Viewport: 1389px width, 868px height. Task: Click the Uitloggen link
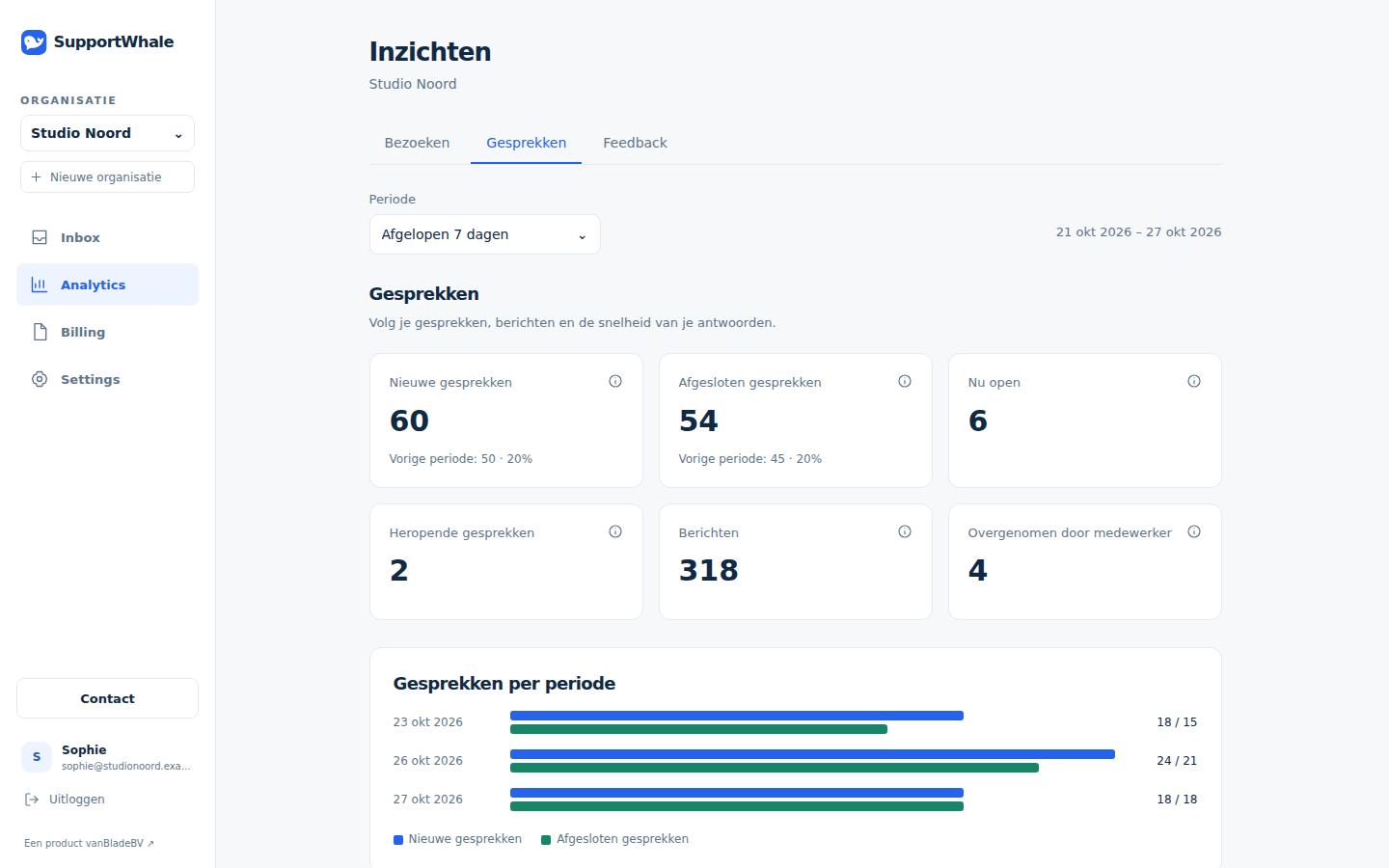(x=66, y=799)
